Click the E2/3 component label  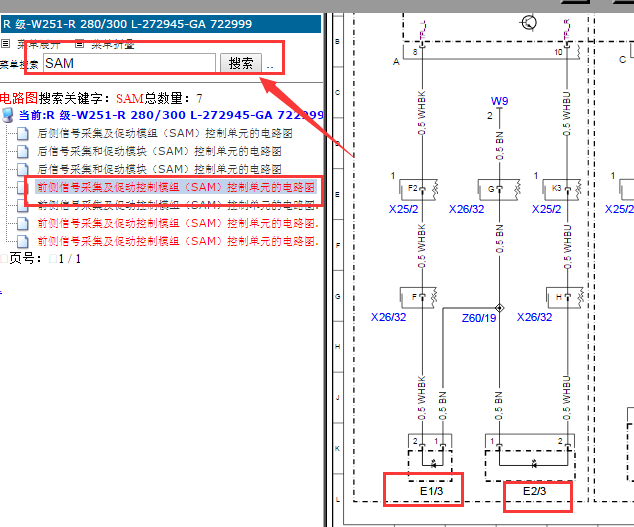point(534,491)
